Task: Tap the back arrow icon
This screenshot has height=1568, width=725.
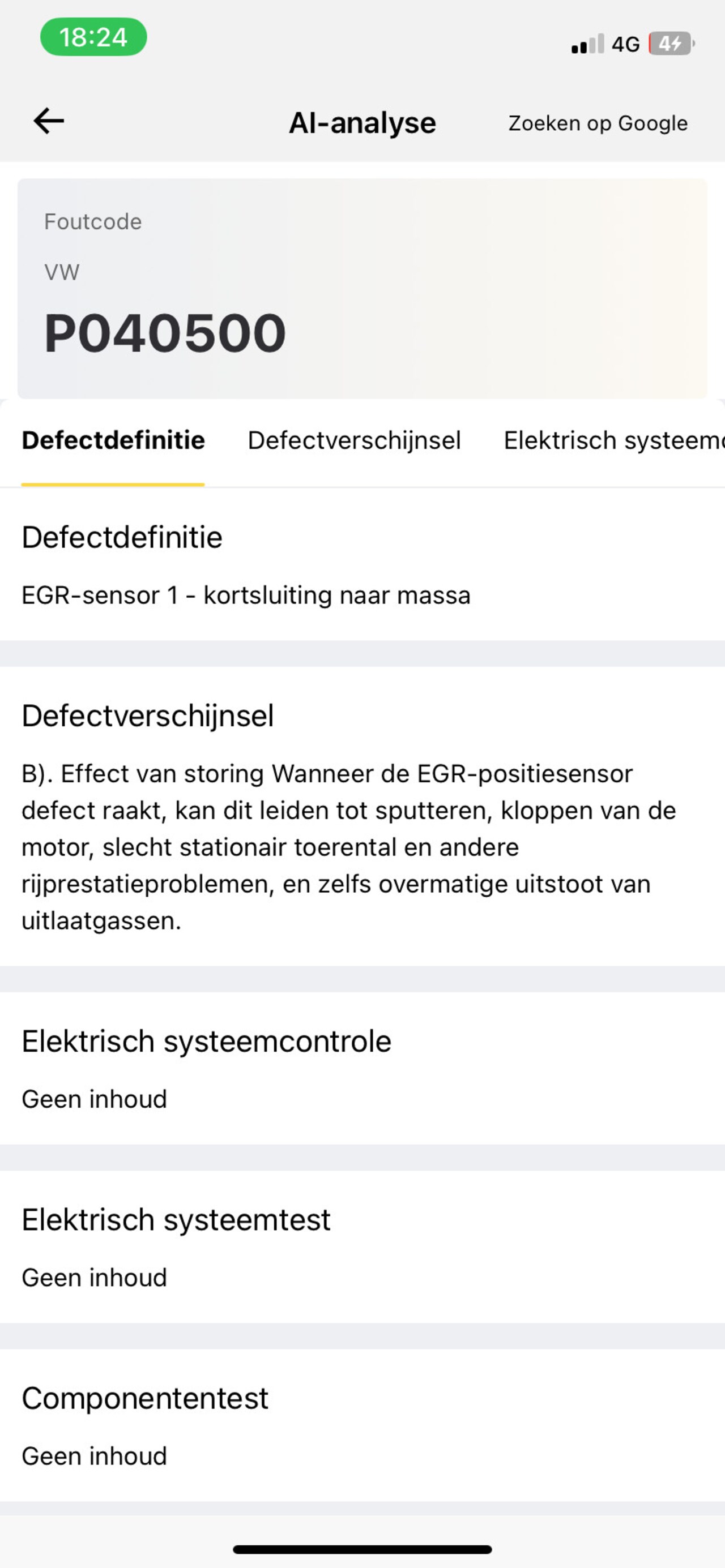Action: 49,121
